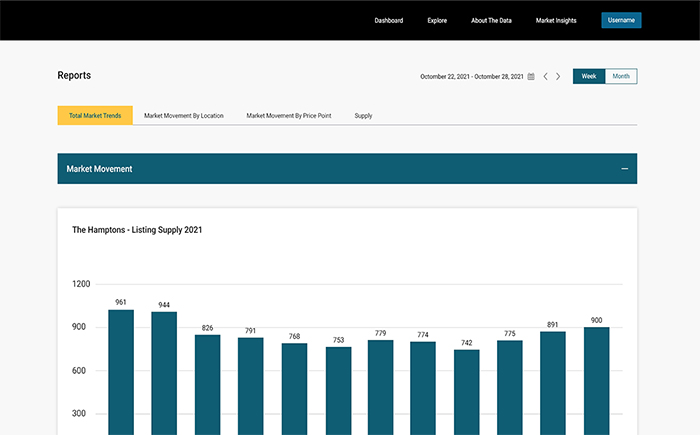
Task: Go to next week with right chevron
Action: coord(558,76)
